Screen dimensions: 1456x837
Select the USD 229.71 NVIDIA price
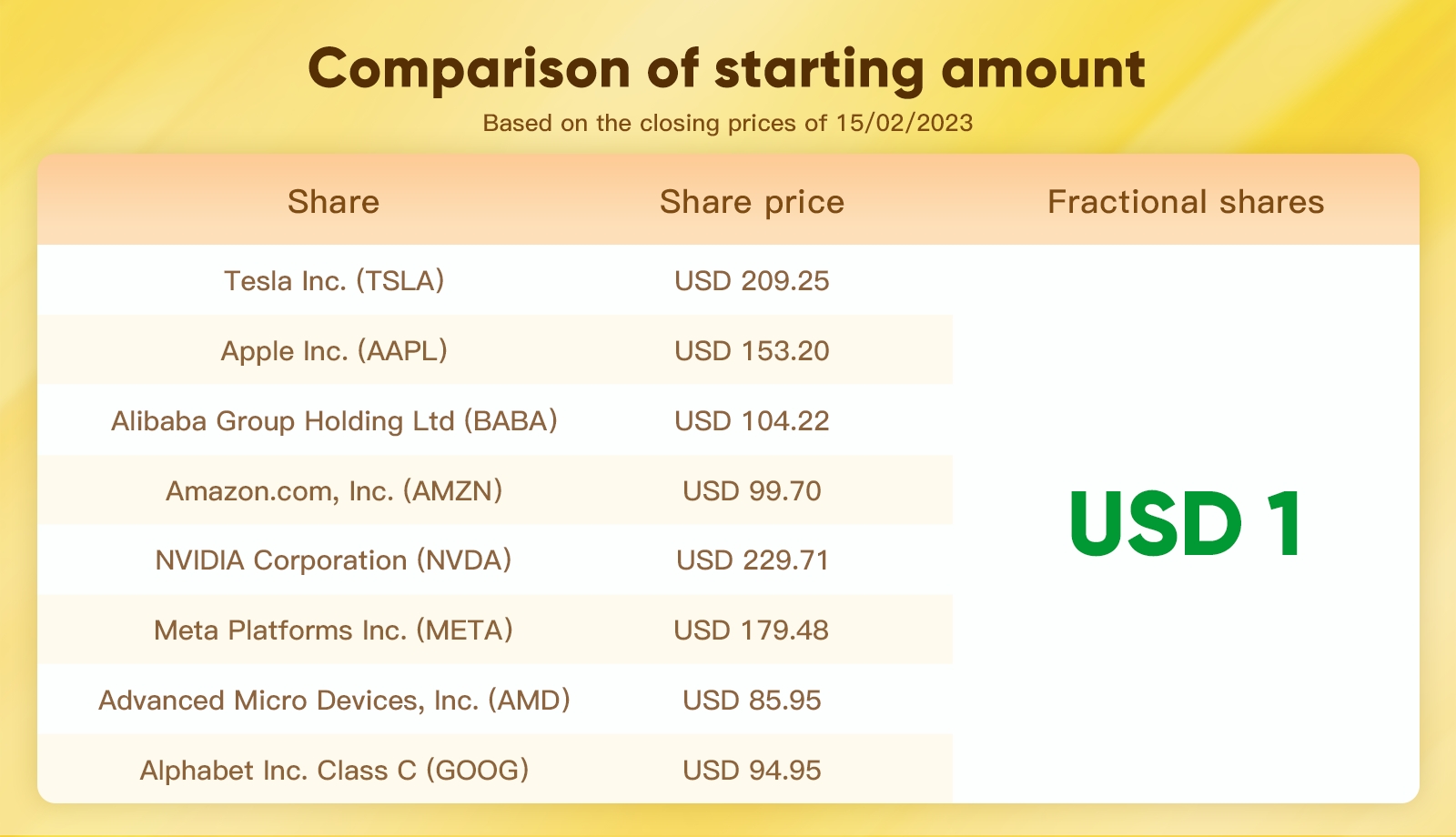point(752,560)
